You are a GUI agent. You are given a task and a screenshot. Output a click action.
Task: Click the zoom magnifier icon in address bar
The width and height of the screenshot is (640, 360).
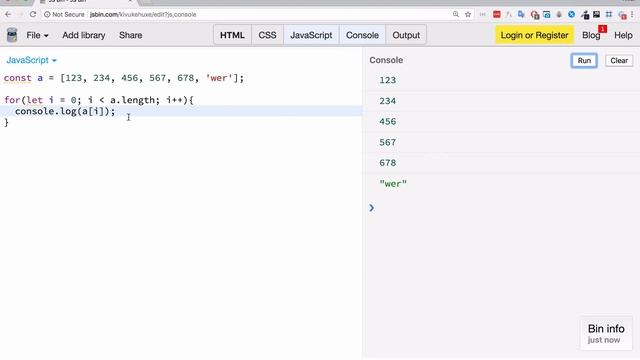[456, 14]
